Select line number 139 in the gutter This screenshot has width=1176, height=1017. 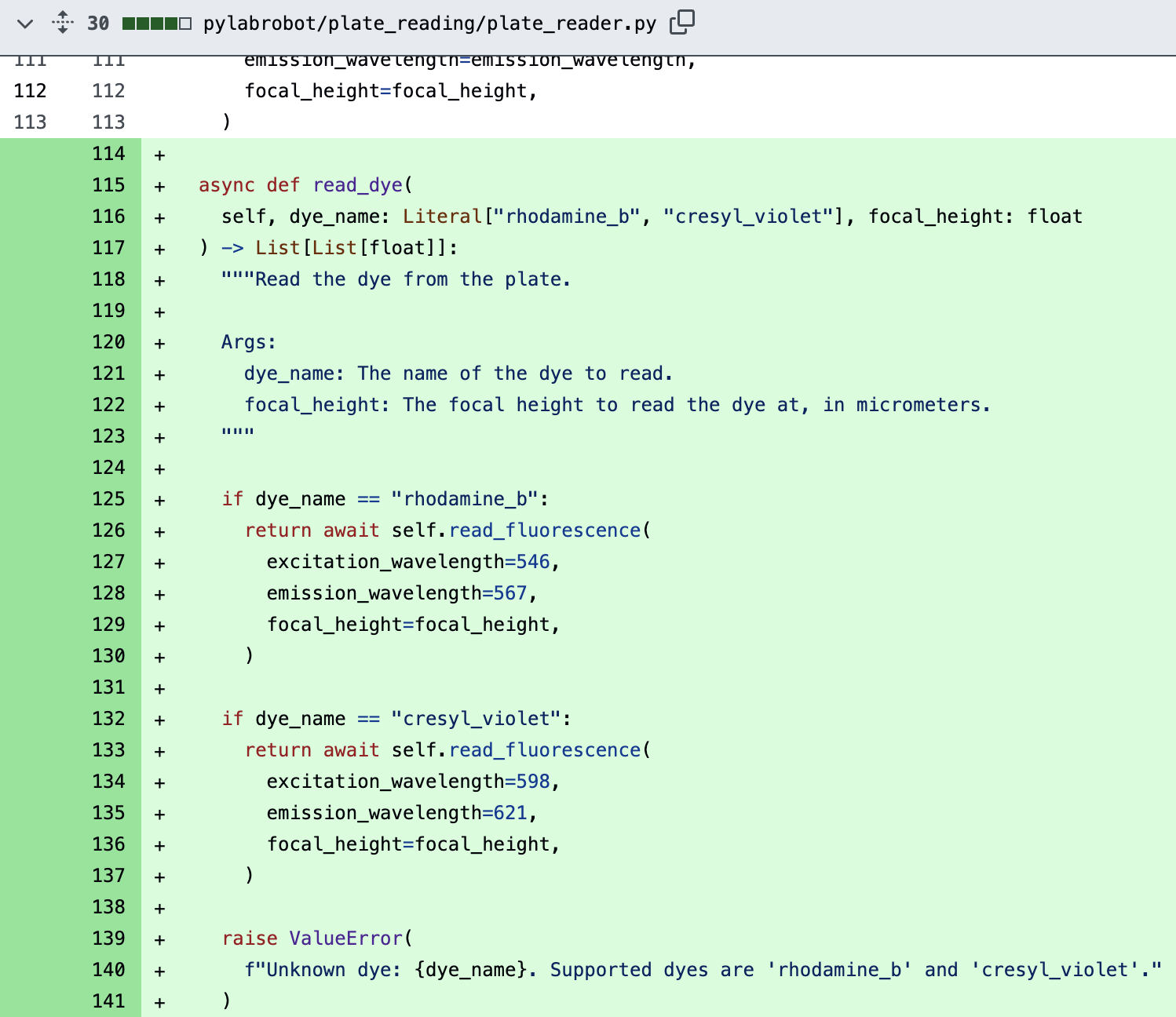point(108,939)
